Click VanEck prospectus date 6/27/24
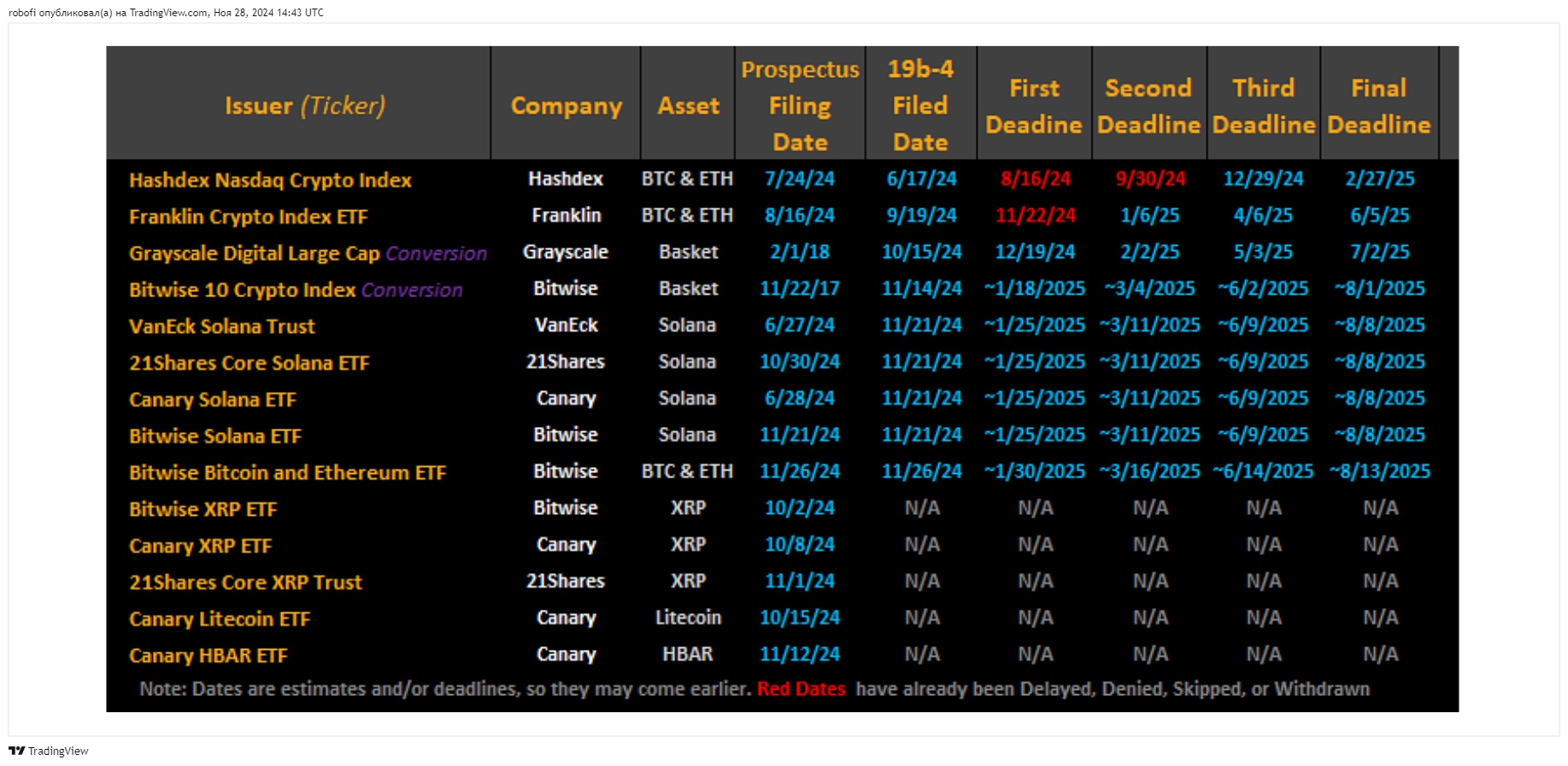Image resolution: width=1568 pixels, height=766 pixels. point(800,325)
